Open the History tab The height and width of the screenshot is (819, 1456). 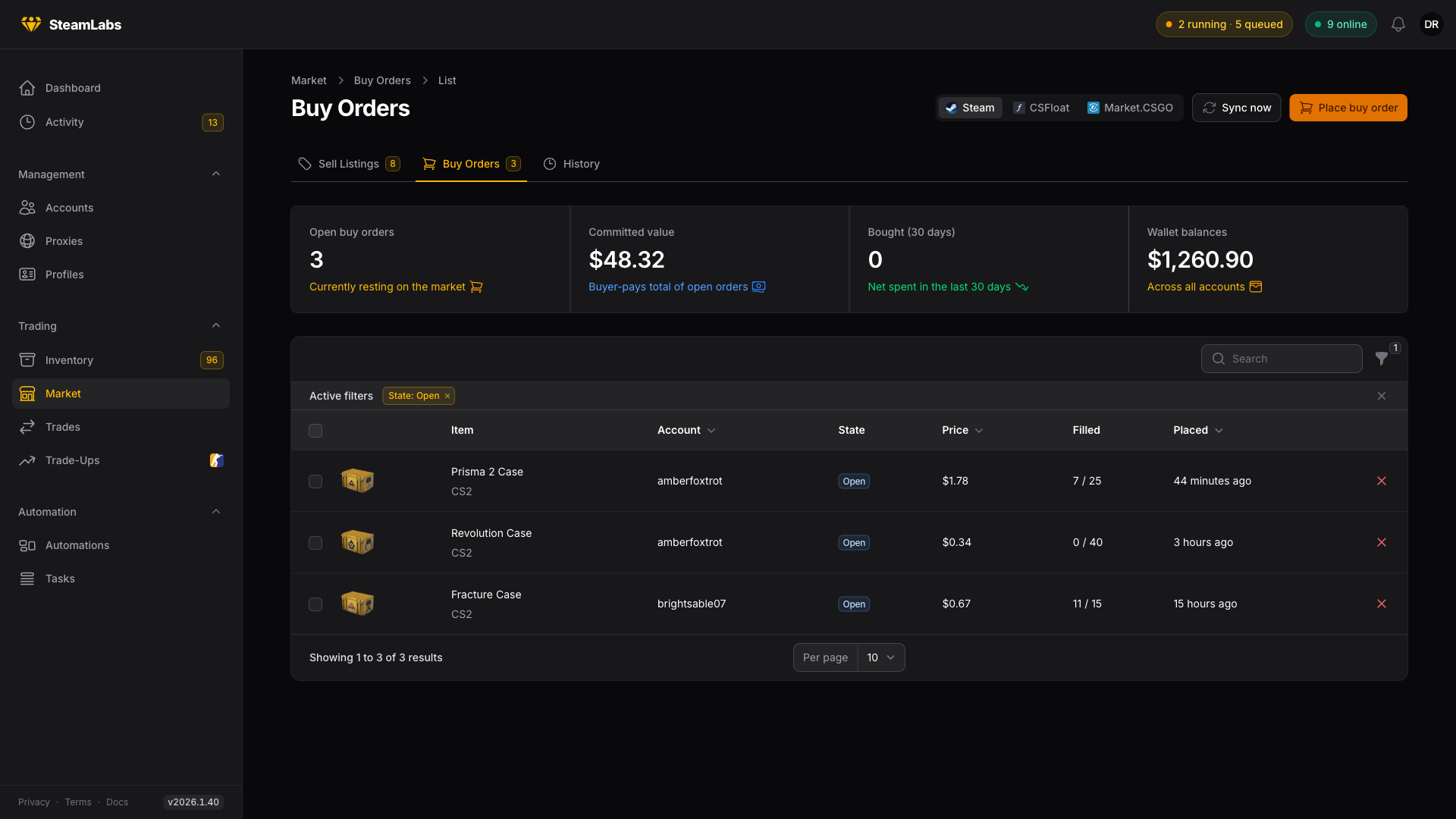pos(571,164)
